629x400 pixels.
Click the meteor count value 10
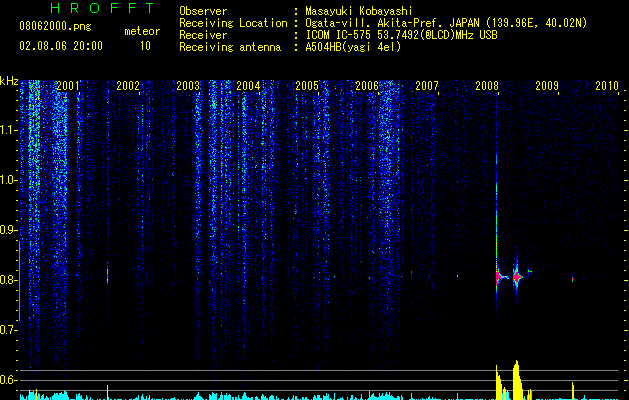145,46
